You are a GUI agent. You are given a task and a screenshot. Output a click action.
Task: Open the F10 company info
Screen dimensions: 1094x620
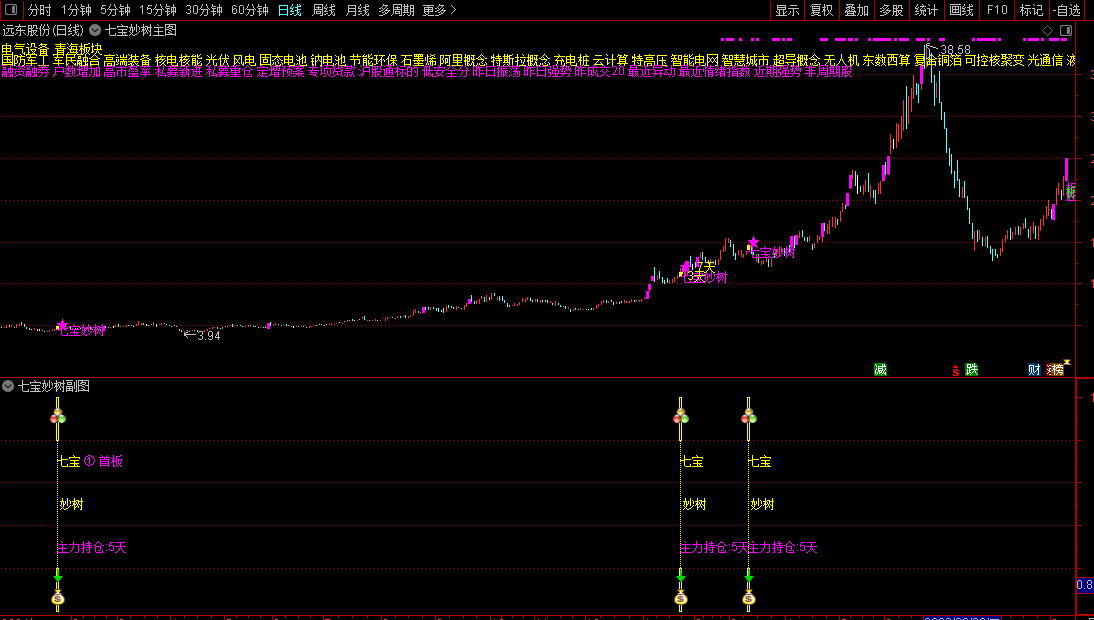click(996, 10)
